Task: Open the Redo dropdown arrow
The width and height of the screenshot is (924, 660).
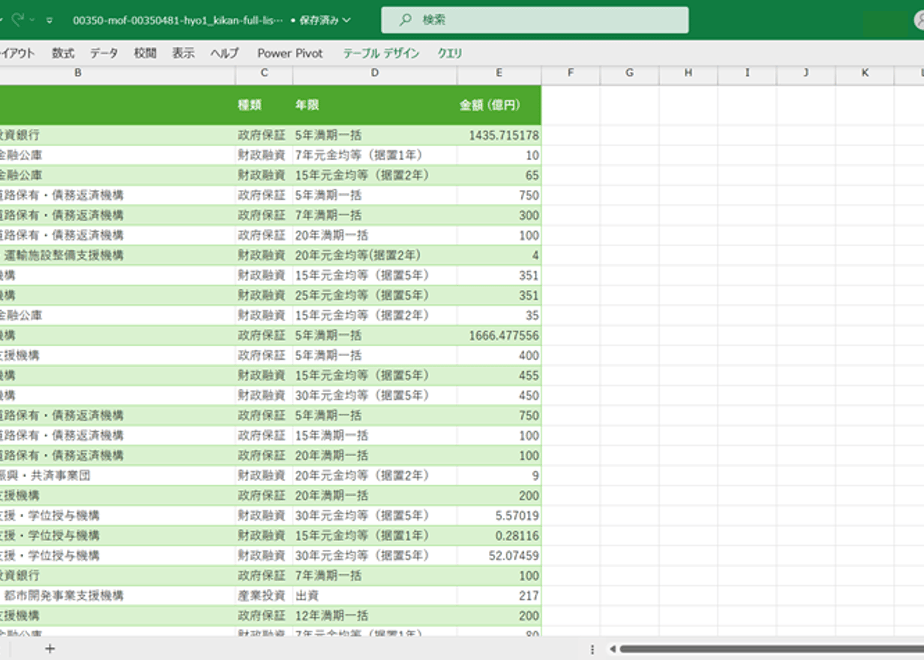Action: pyautogui.click(x=32, y=20)
